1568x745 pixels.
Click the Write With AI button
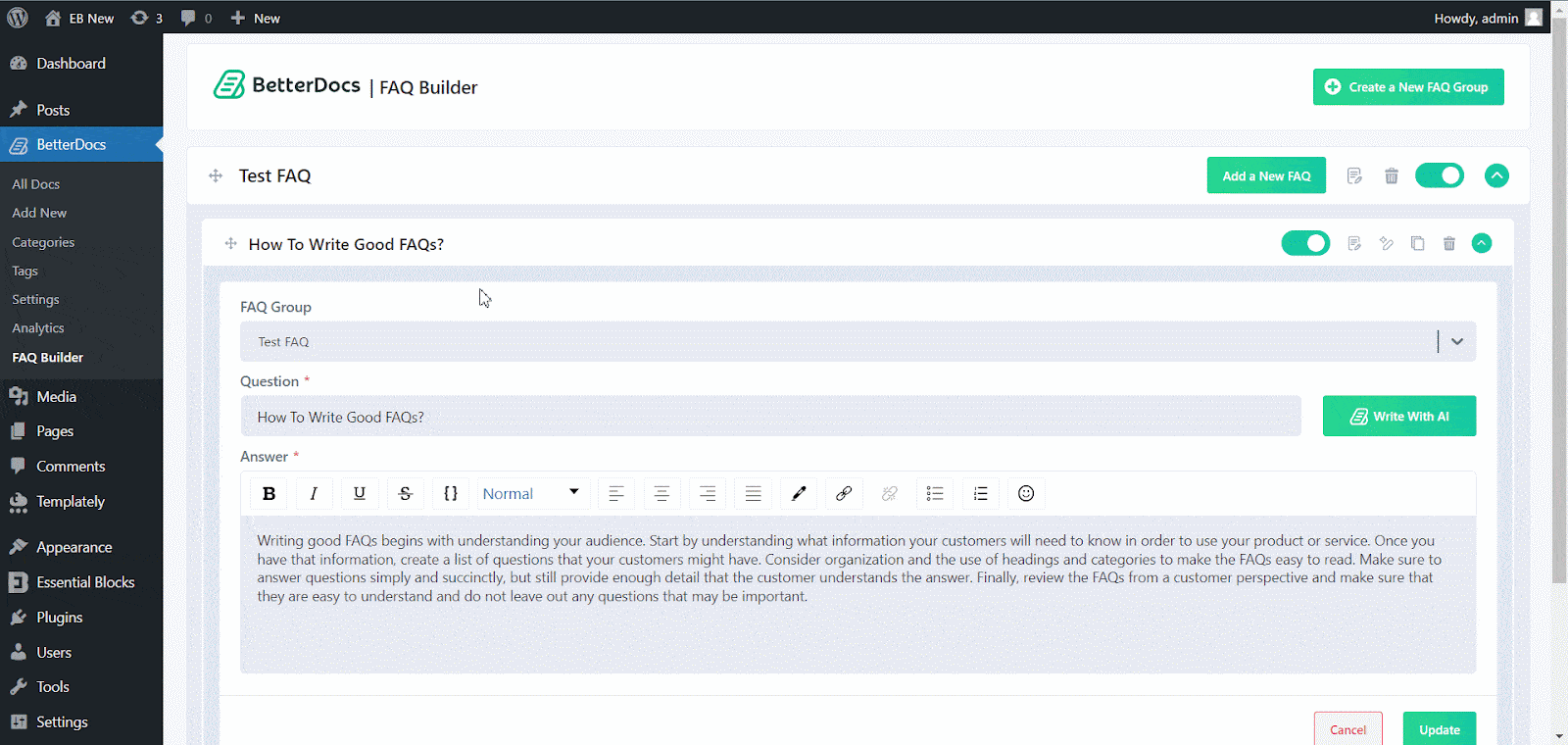click(x=1398, y=417)
